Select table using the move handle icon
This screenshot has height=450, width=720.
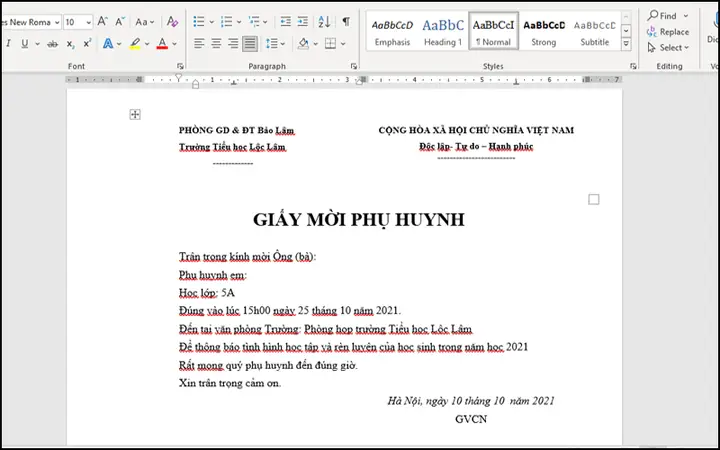tap(135, 114)
